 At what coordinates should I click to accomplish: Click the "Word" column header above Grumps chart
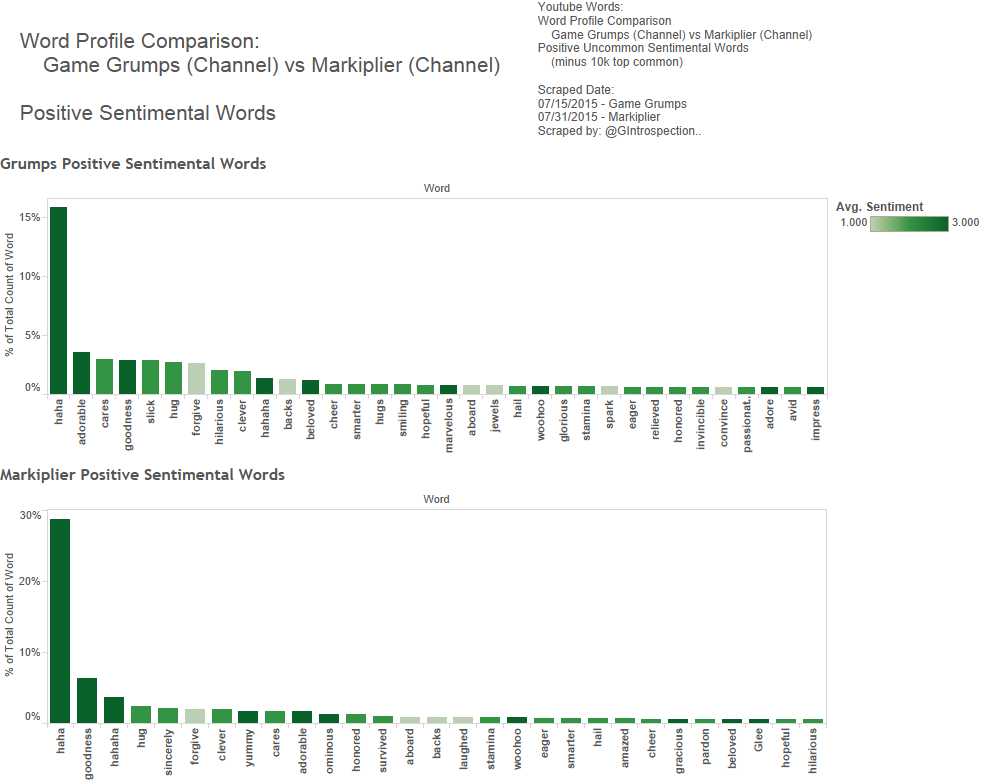(x=436, y=188)
